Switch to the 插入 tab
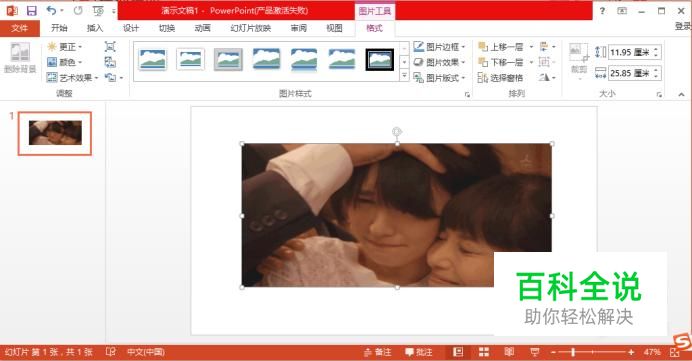The height and width of the screenshot is (361, 692). 94,28
